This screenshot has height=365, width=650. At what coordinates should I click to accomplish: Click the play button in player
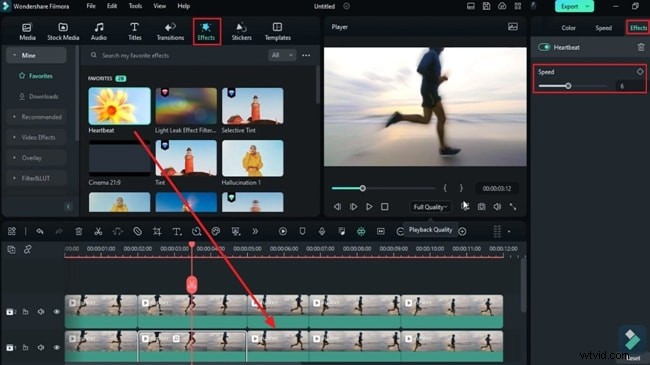[369, 207]
